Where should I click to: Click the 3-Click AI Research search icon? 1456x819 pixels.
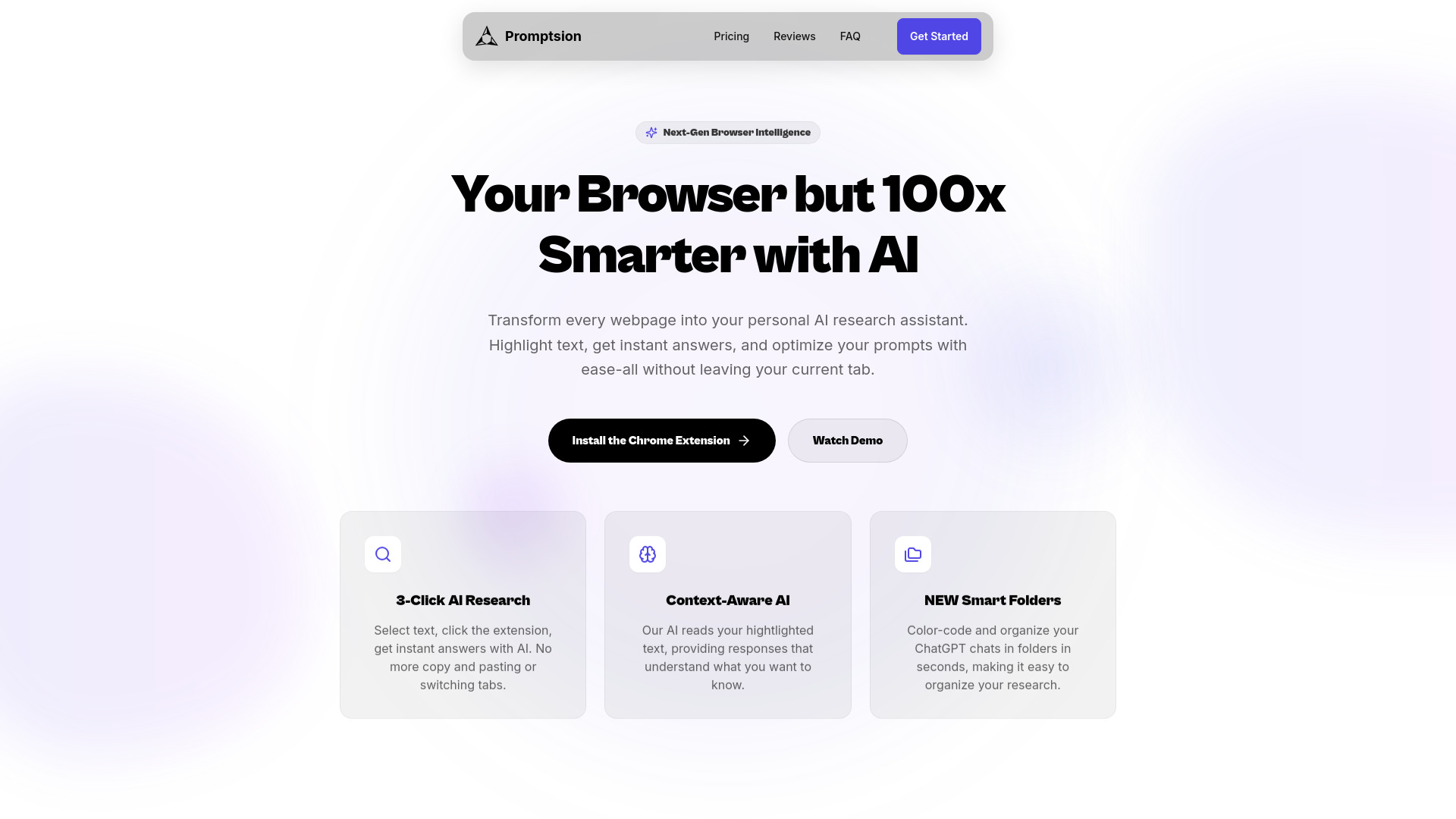(383, 554)
